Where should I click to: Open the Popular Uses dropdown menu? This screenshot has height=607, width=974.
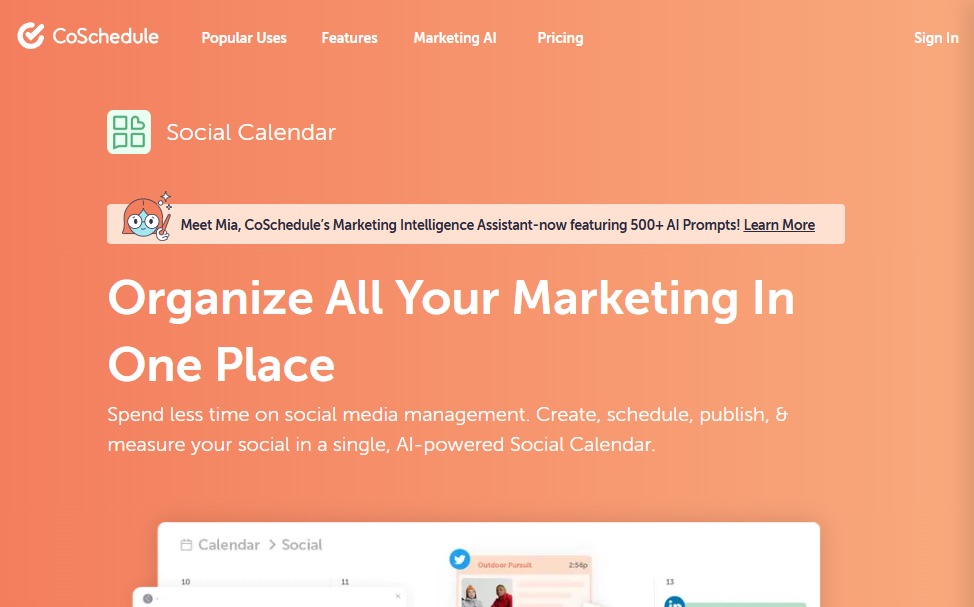point(244,38)
